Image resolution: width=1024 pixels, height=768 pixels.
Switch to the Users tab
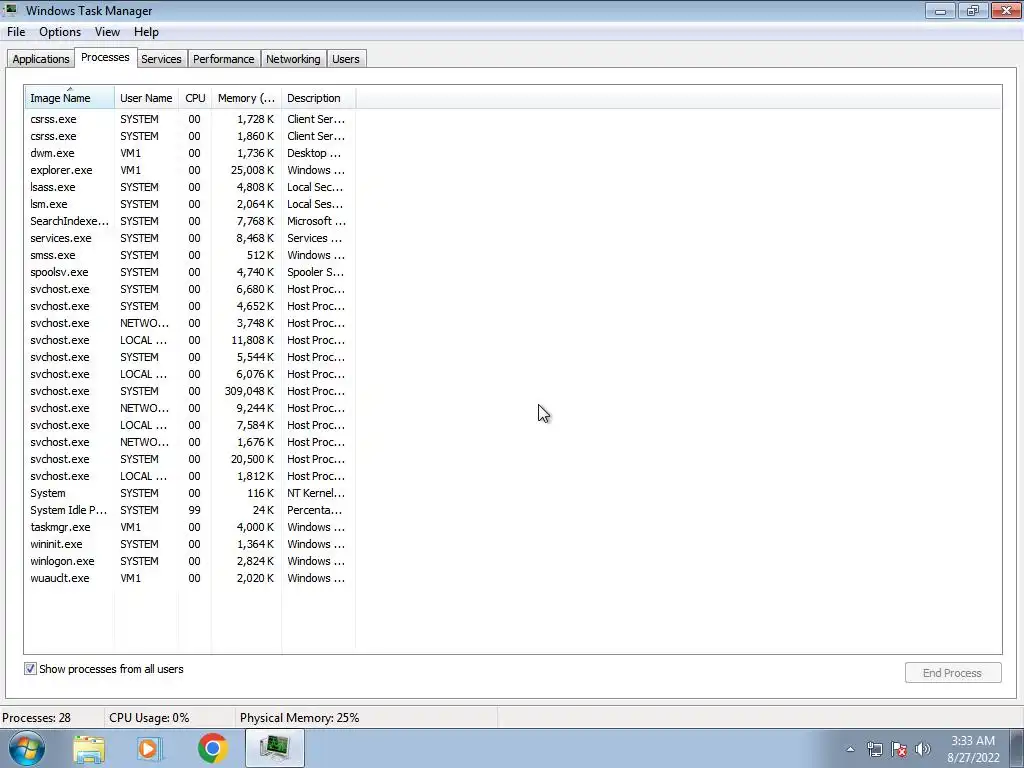coord(345,59)
